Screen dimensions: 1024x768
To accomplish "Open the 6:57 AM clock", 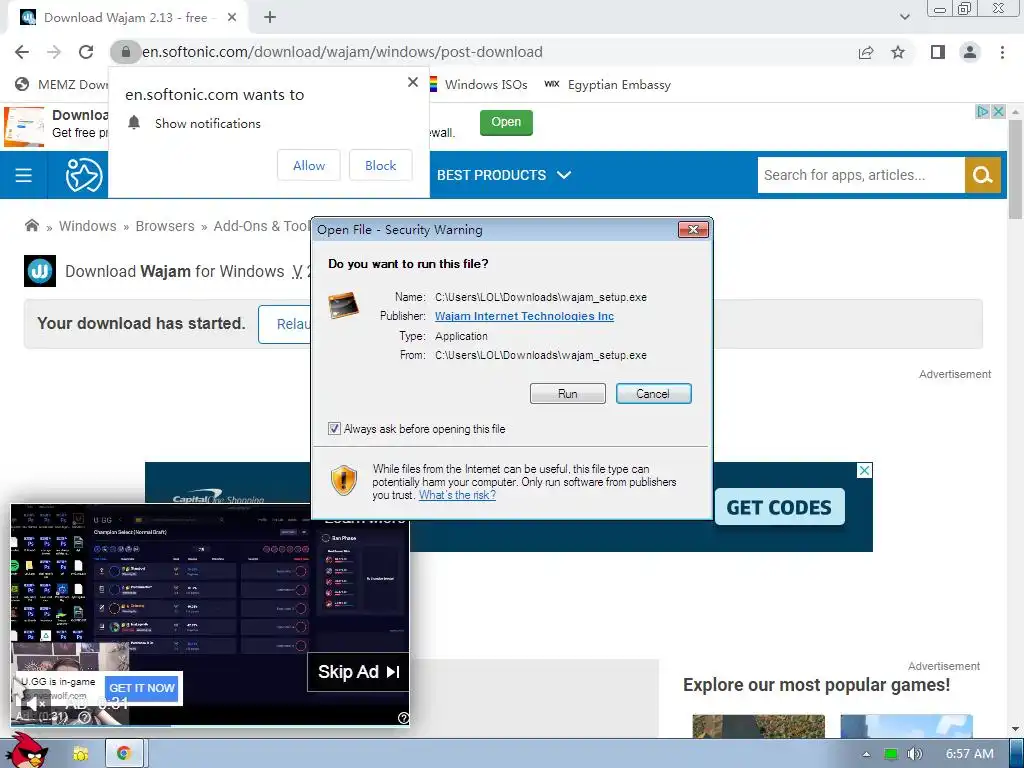I will (x=969, y=754).
